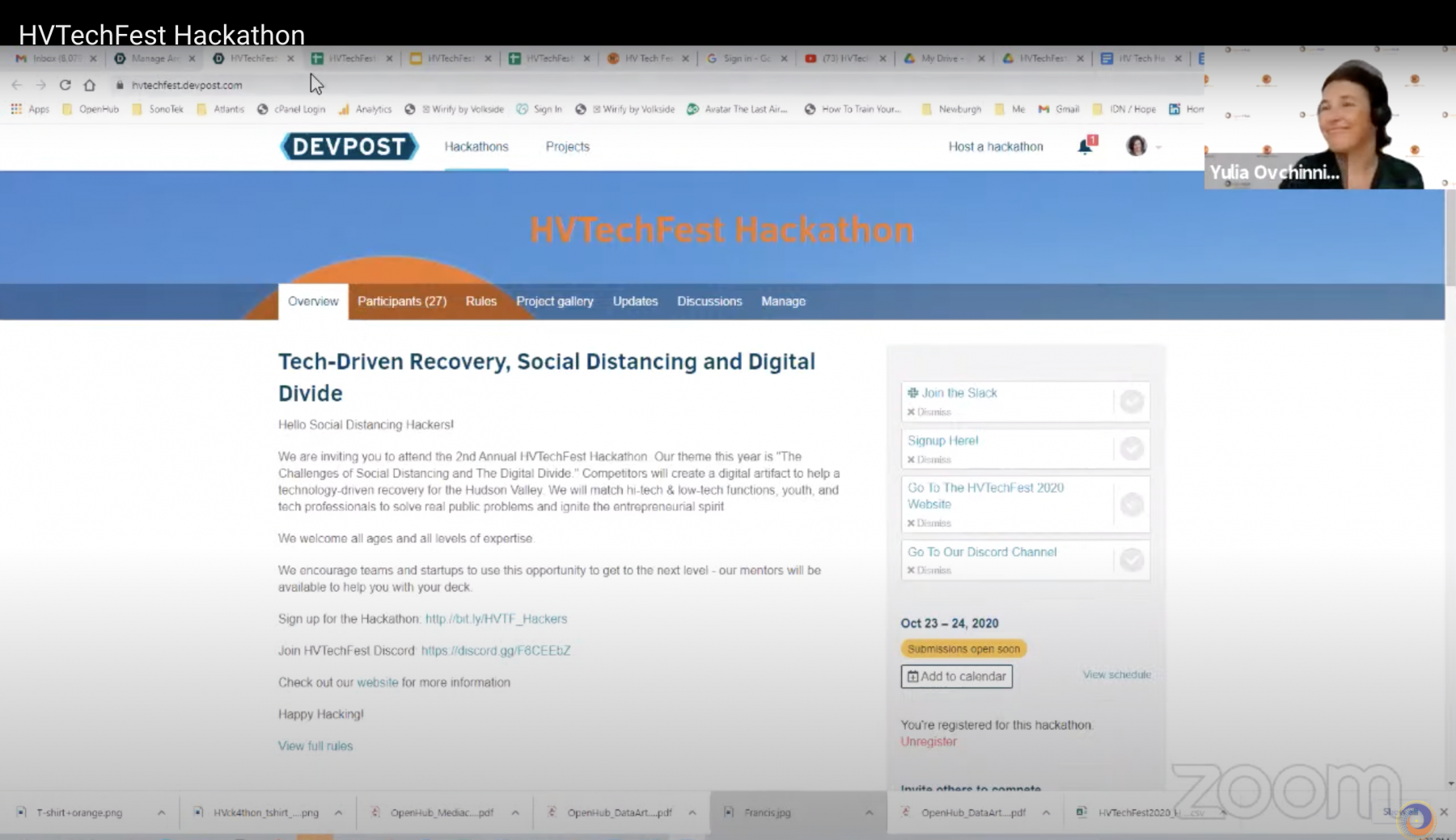Check off the Join the Slack task

[x=1132, y=401]
